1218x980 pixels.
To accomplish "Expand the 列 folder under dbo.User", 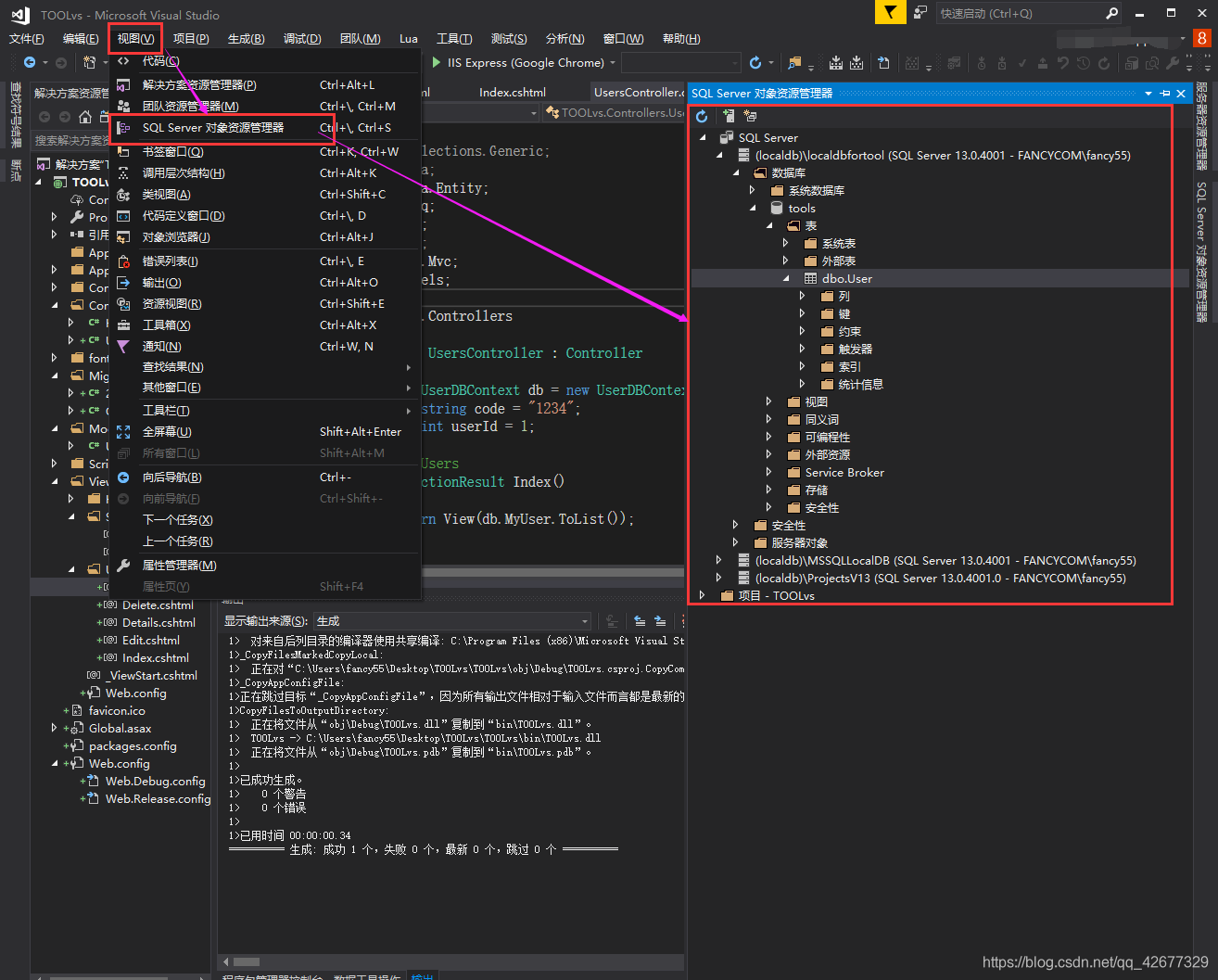I will (803, 296).
